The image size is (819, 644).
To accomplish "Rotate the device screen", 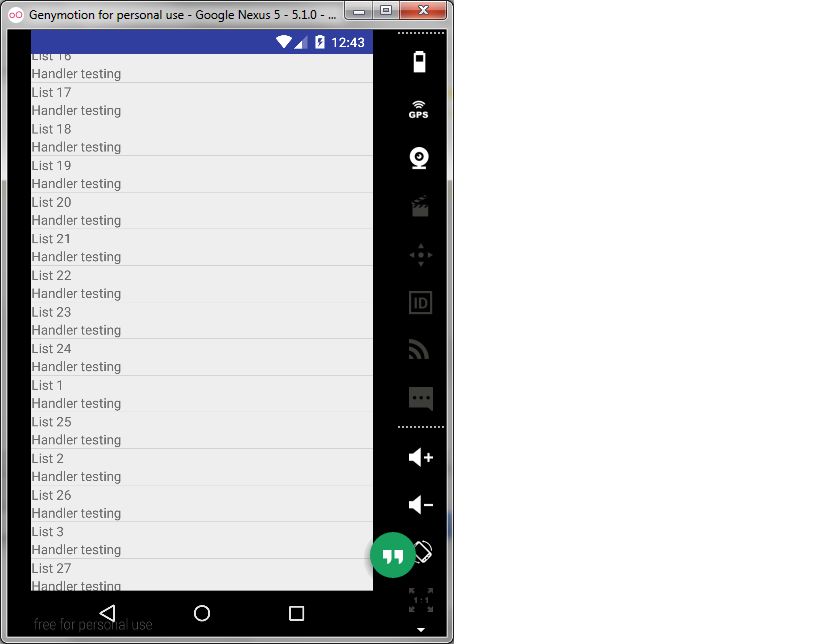I will click(x=423, y=552).
